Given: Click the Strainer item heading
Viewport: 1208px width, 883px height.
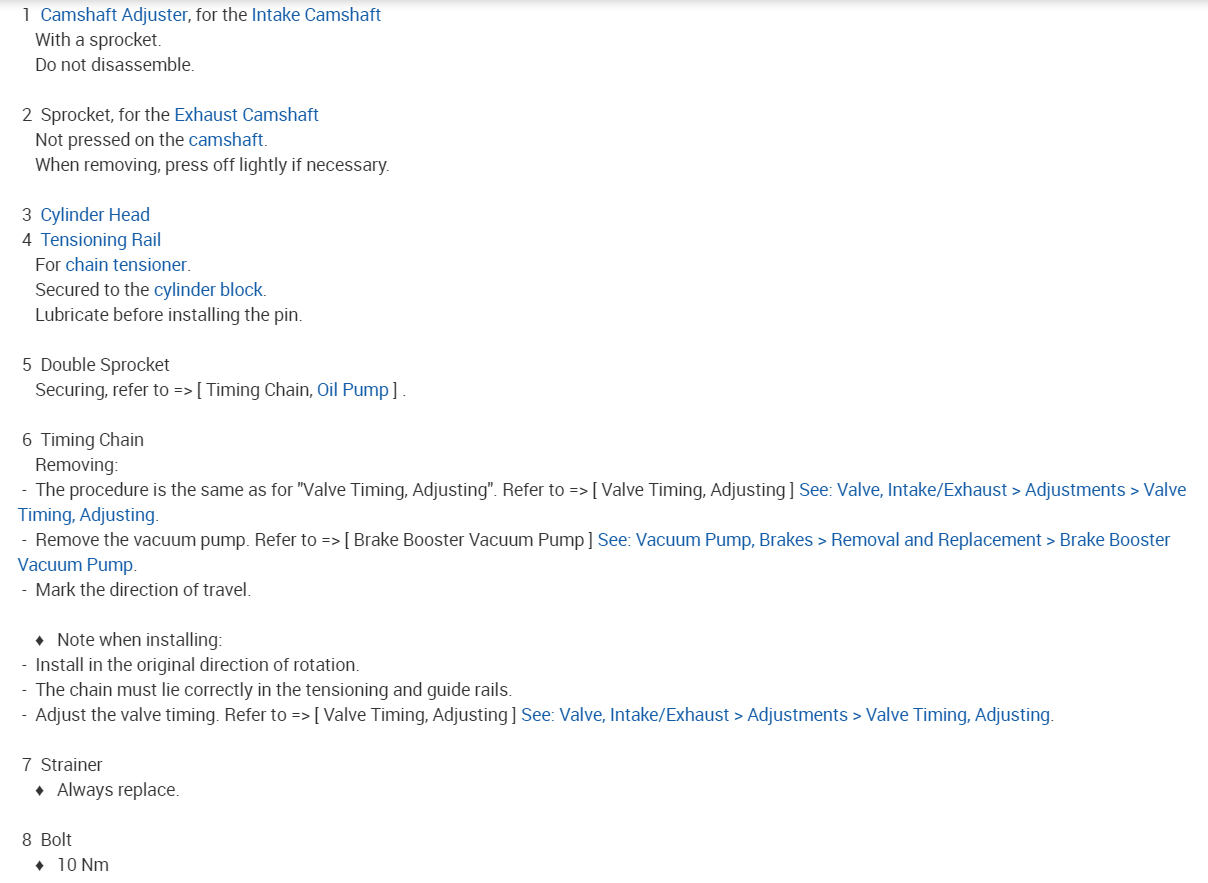Looking at the screenshot, I should coord(71,765).
